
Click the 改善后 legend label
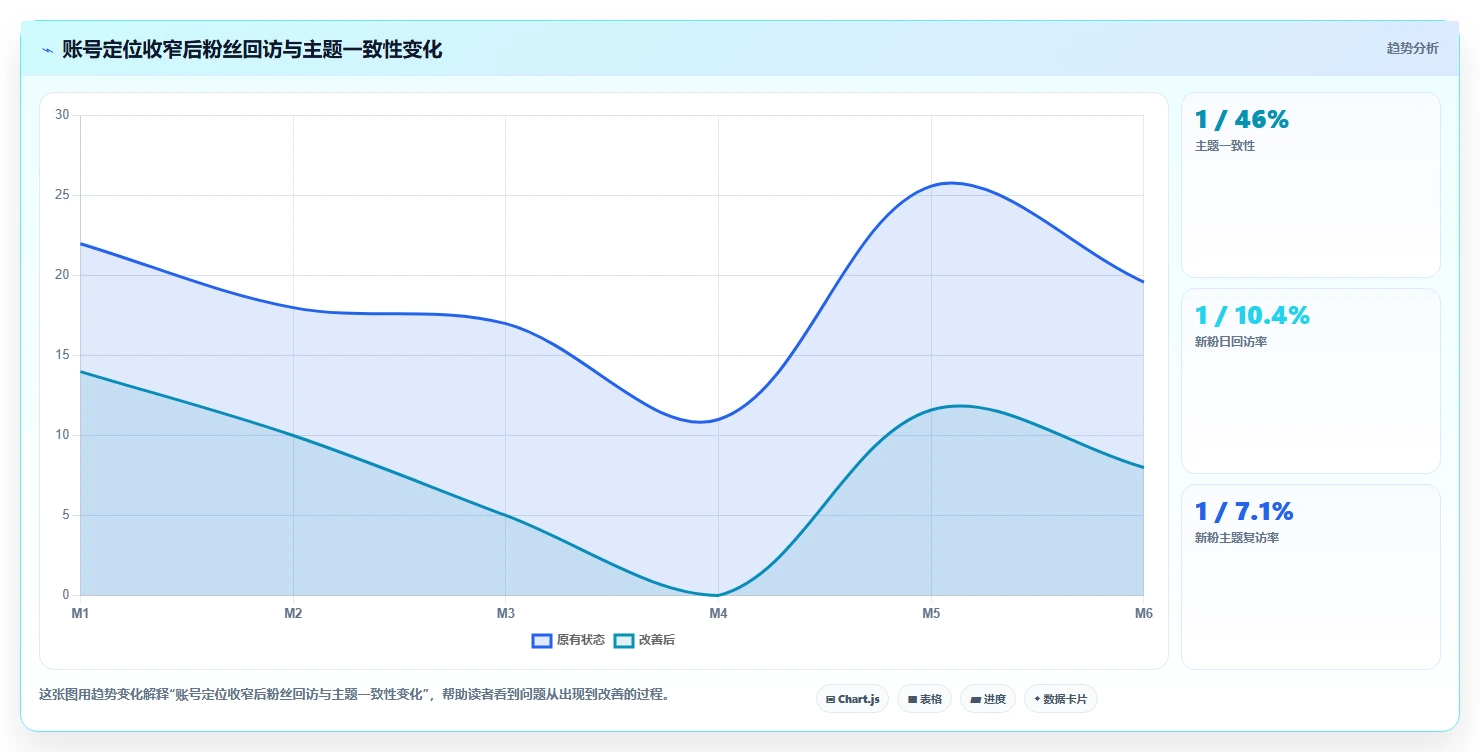pos(657,640)
